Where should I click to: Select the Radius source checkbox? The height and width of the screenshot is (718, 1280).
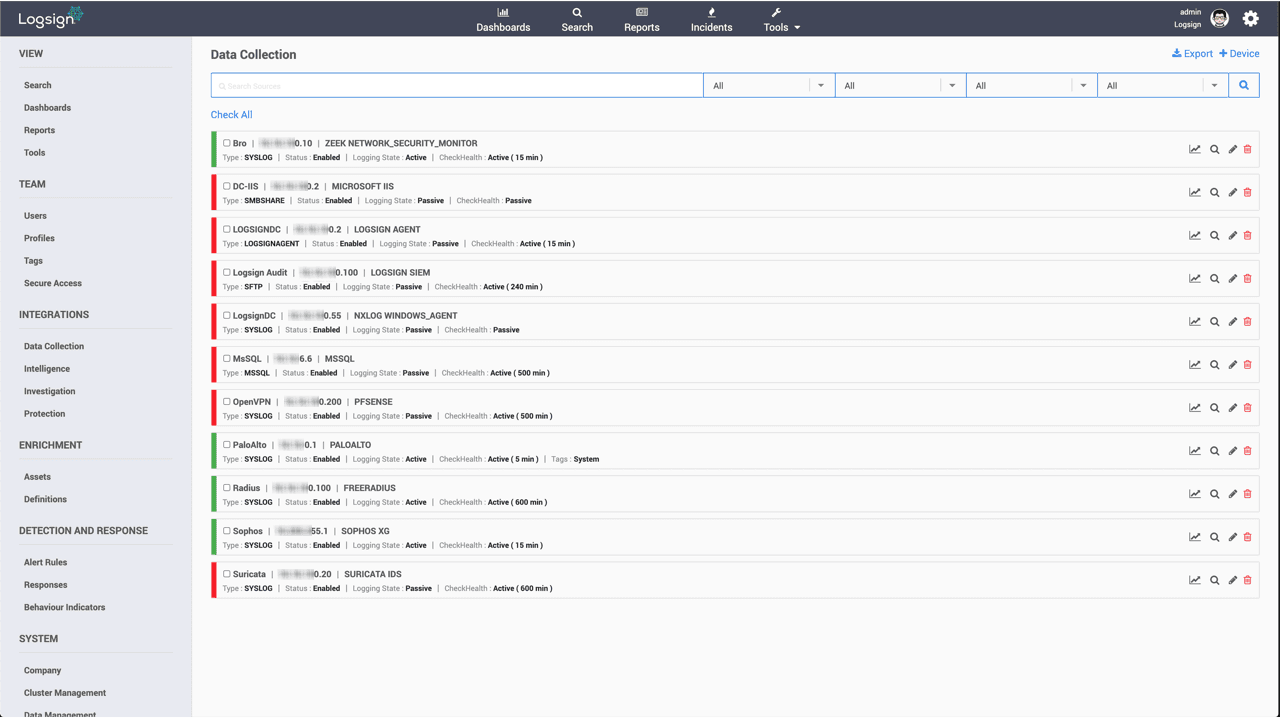pos(227,488)
